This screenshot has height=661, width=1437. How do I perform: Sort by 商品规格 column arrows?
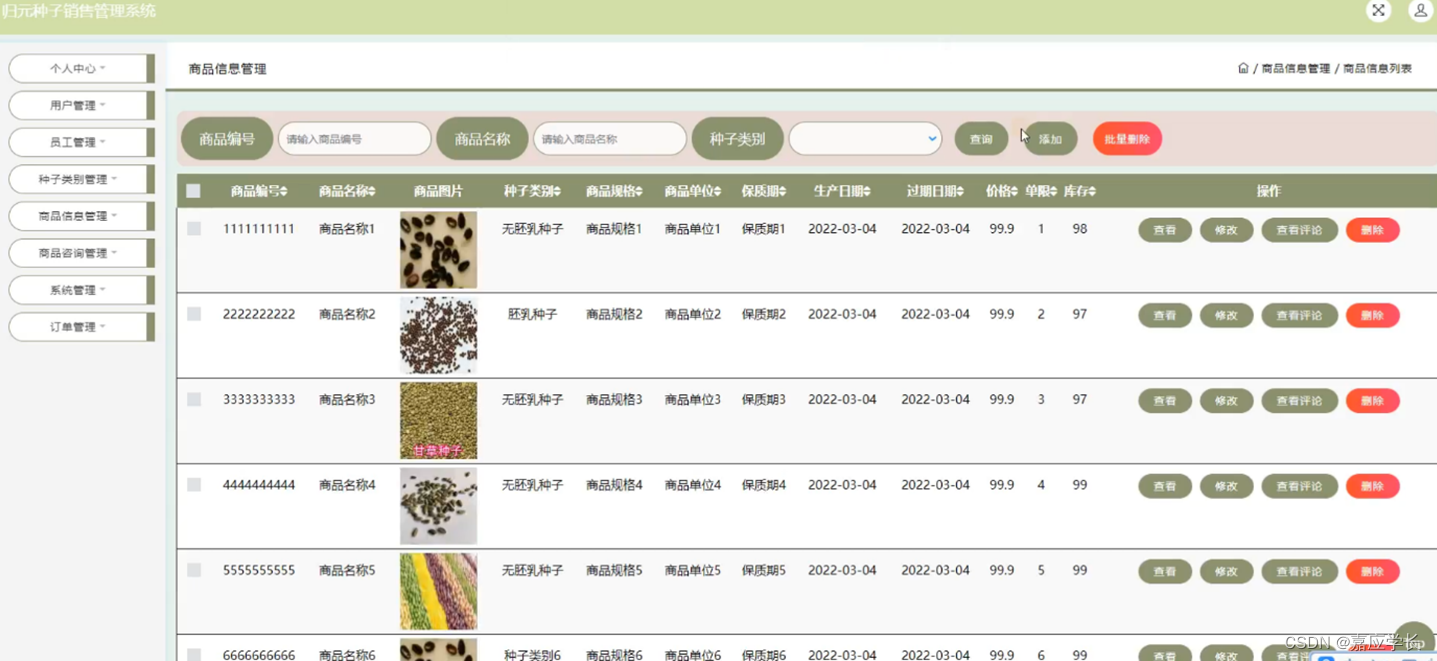click(x=639, y=191)
